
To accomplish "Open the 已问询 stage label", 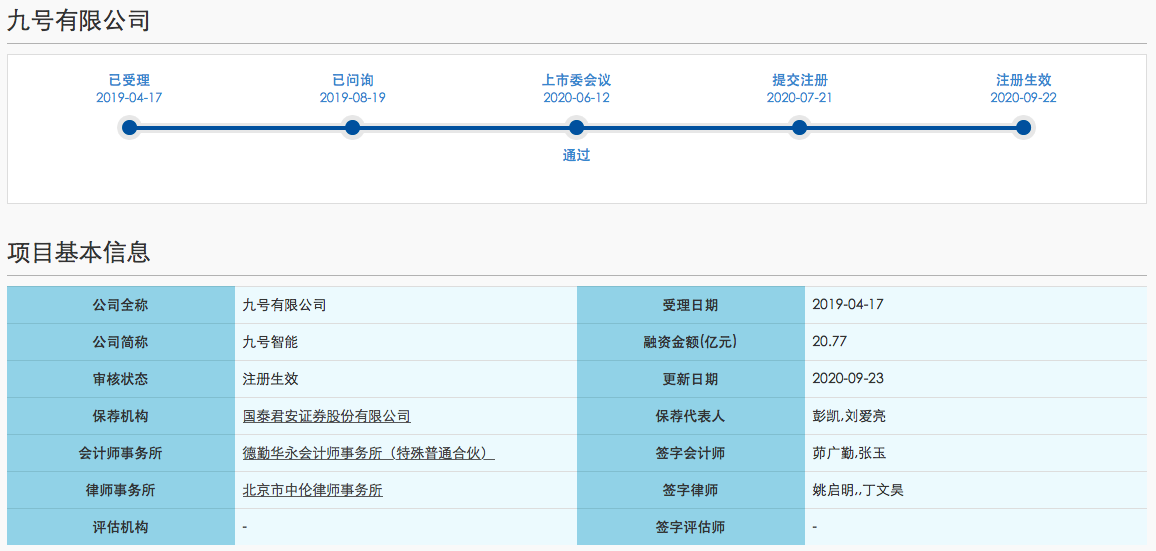I will (352, 80).
